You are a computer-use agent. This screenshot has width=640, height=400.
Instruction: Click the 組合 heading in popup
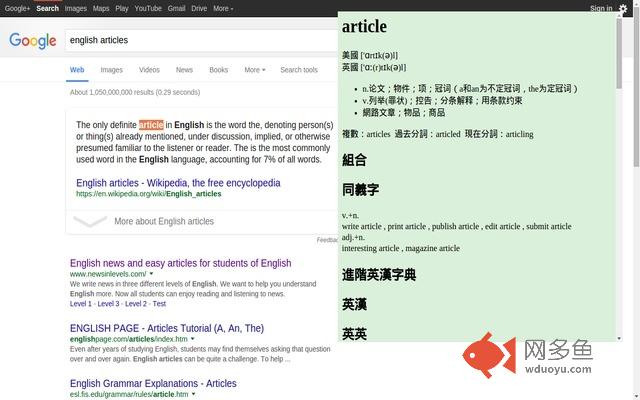(354, 160)
